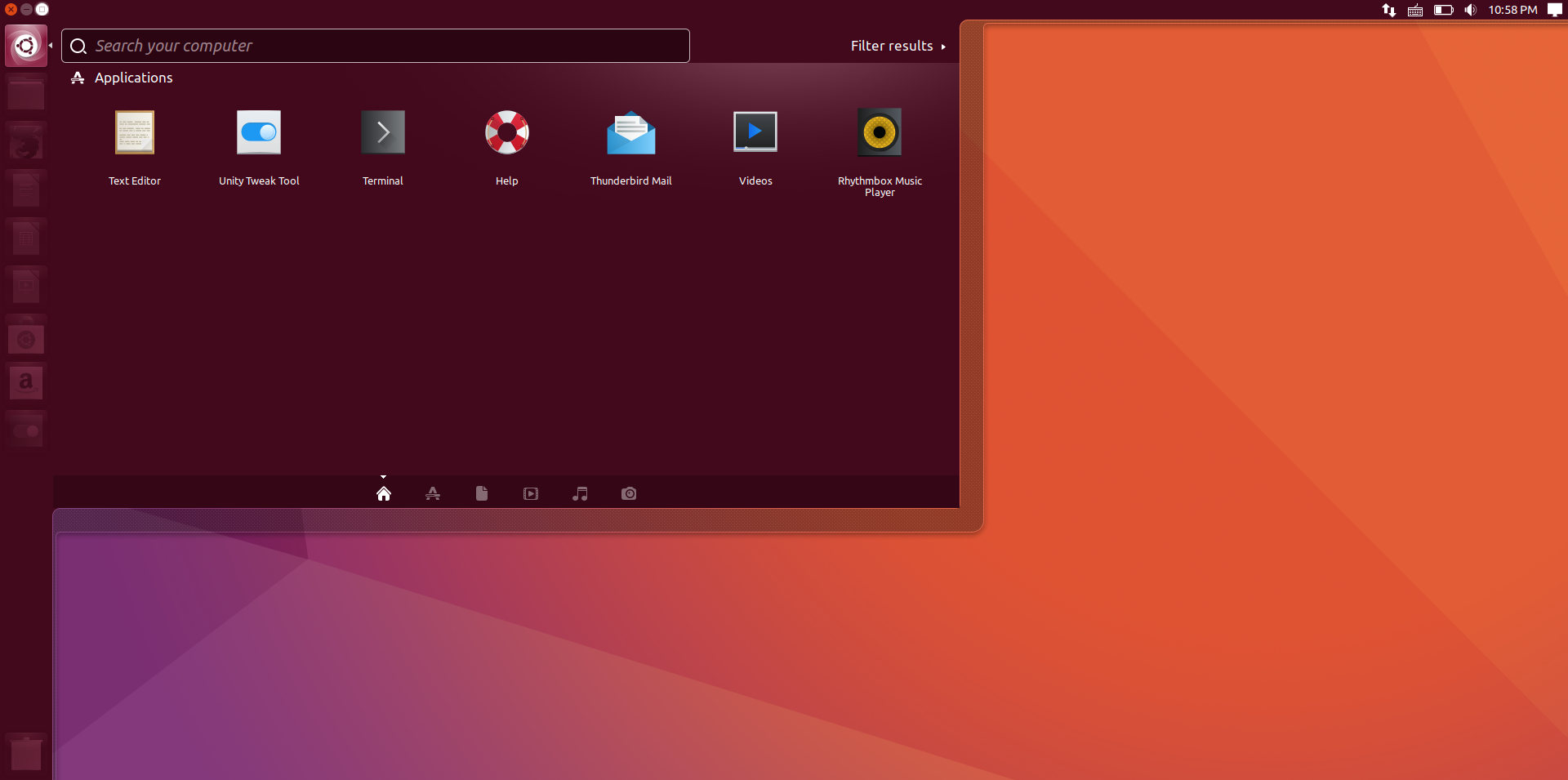Switch to the Videos lens
This screenshot has height=780, width=1568.
click(x=531, y=493)
